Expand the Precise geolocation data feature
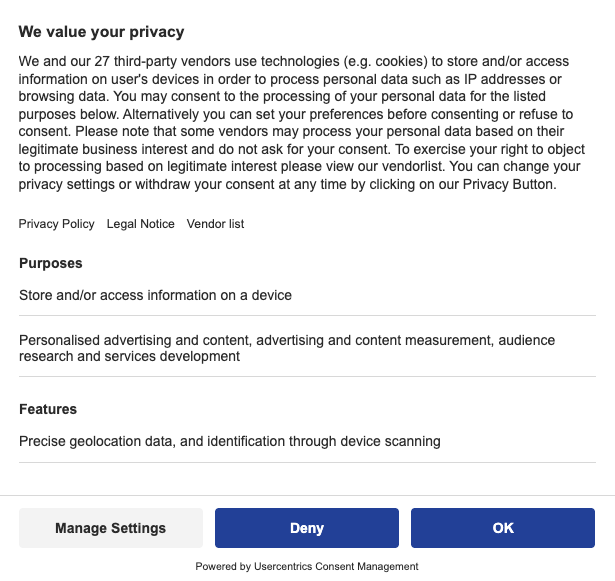 307,441
